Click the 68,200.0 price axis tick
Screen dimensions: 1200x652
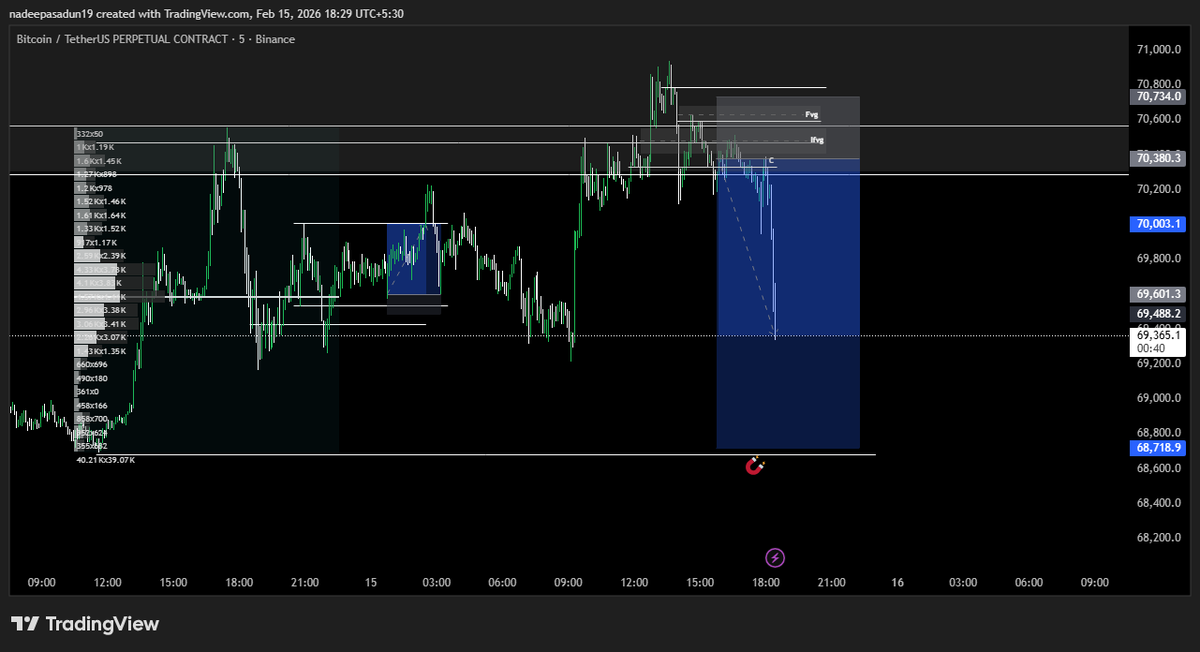[x=1159, y=538]
